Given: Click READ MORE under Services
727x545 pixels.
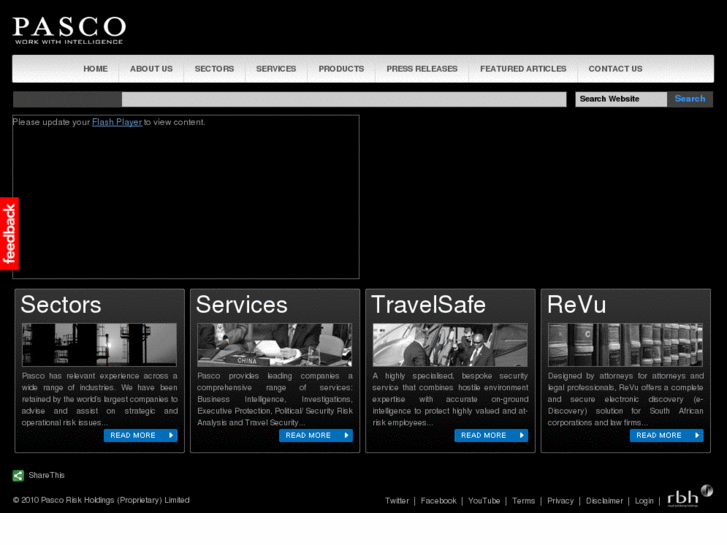Looking at the screenshot, I should click(x=316, y=436).
